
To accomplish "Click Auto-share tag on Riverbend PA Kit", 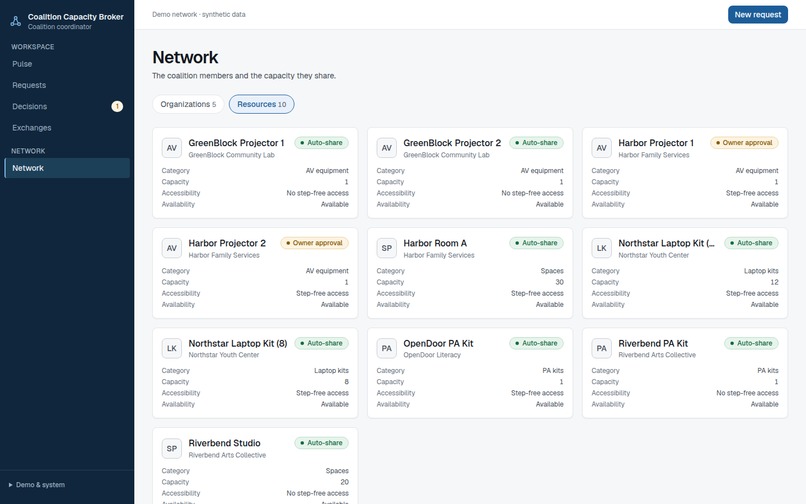I will (x=751, y=343).
